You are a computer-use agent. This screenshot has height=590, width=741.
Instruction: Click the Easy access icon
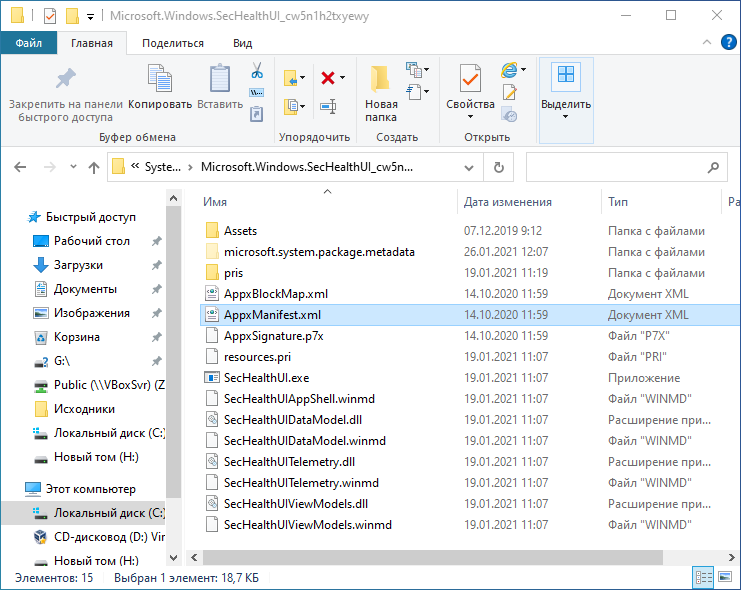414,91
